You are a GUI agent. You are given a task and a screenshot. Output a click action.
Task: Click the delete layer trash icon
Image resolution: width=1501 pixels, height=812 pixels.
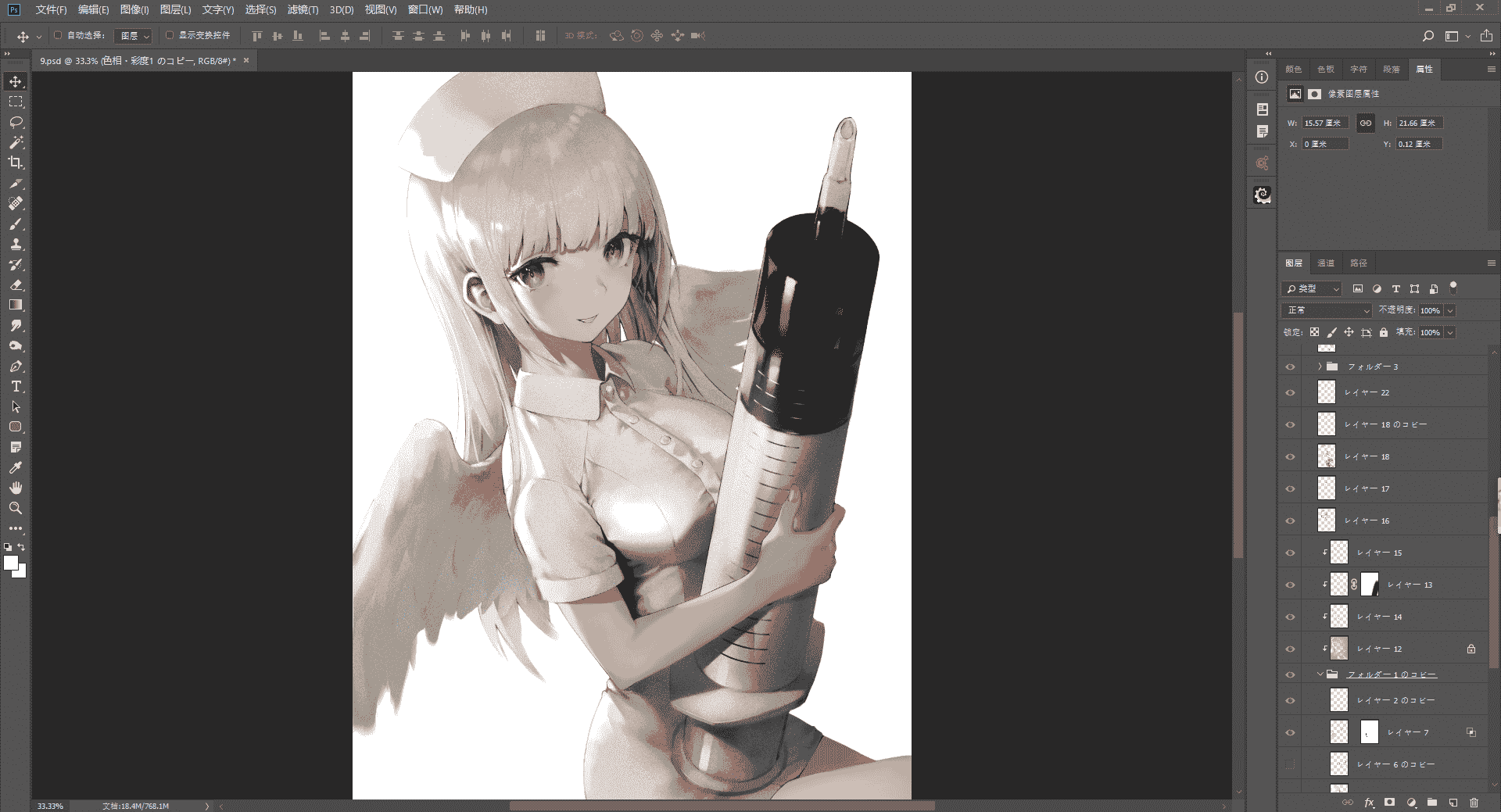[1474, 803]
